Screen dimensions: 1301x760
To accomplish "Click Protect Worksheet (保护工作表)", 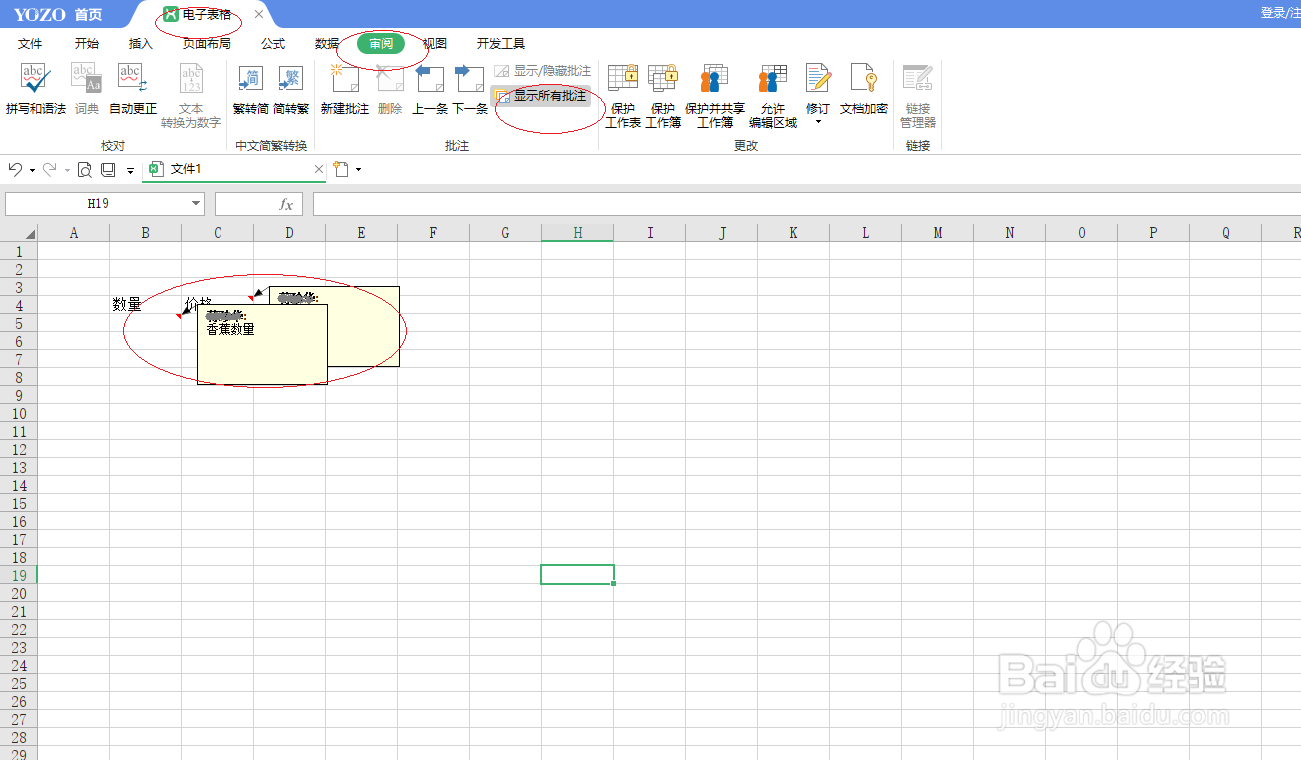I will click(x=623, y=96).
